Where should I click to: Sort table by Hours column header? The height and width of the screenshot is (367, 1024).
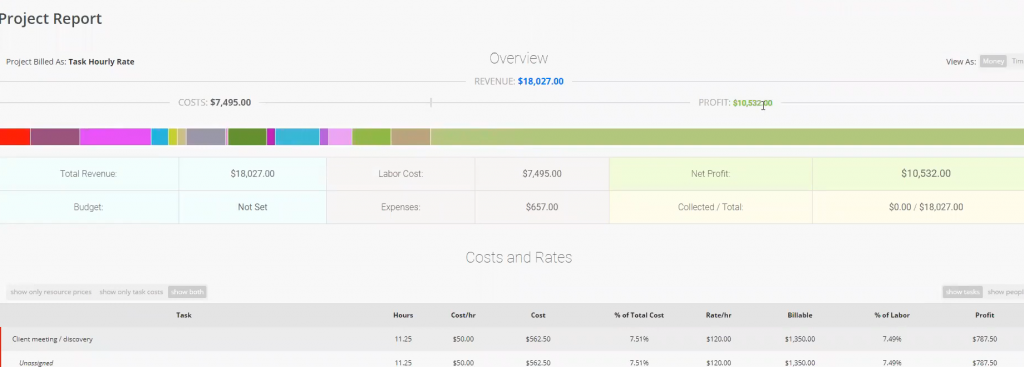[x=403, y=315]
